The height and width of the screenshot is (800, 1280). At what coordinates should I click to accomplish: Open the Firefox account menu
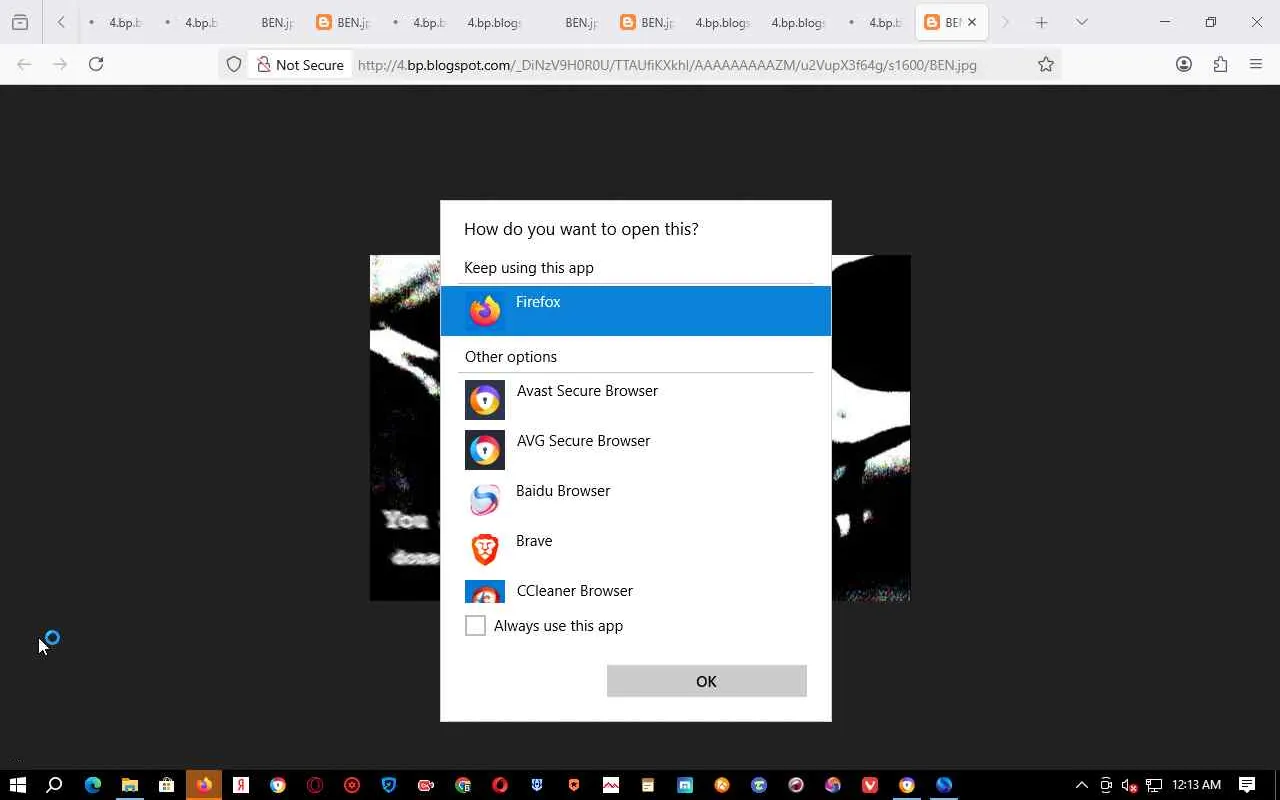pyautogui.click(x=1184, y=64)
